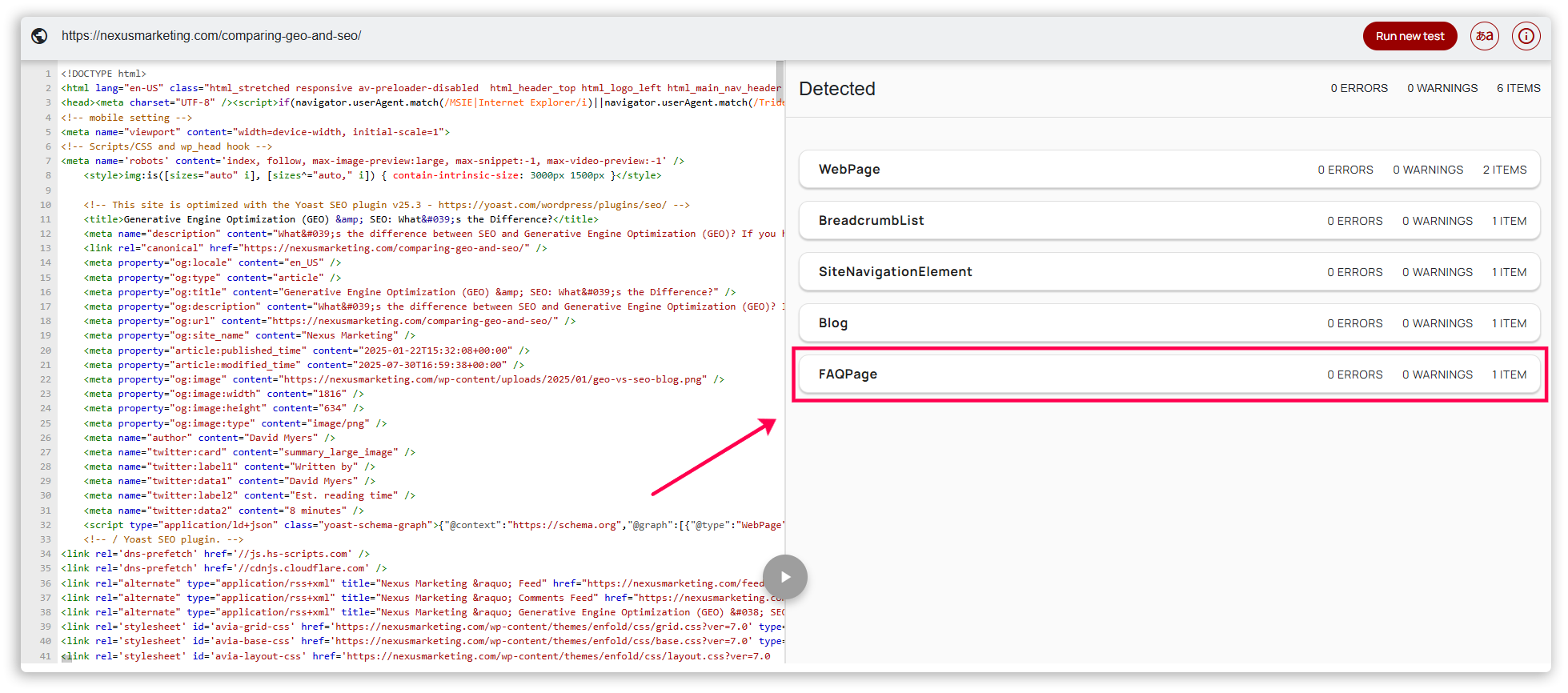Click the og:site_name Nexus Marketing line
This screenshot has height=693, width=1568.
click(250, 335)
